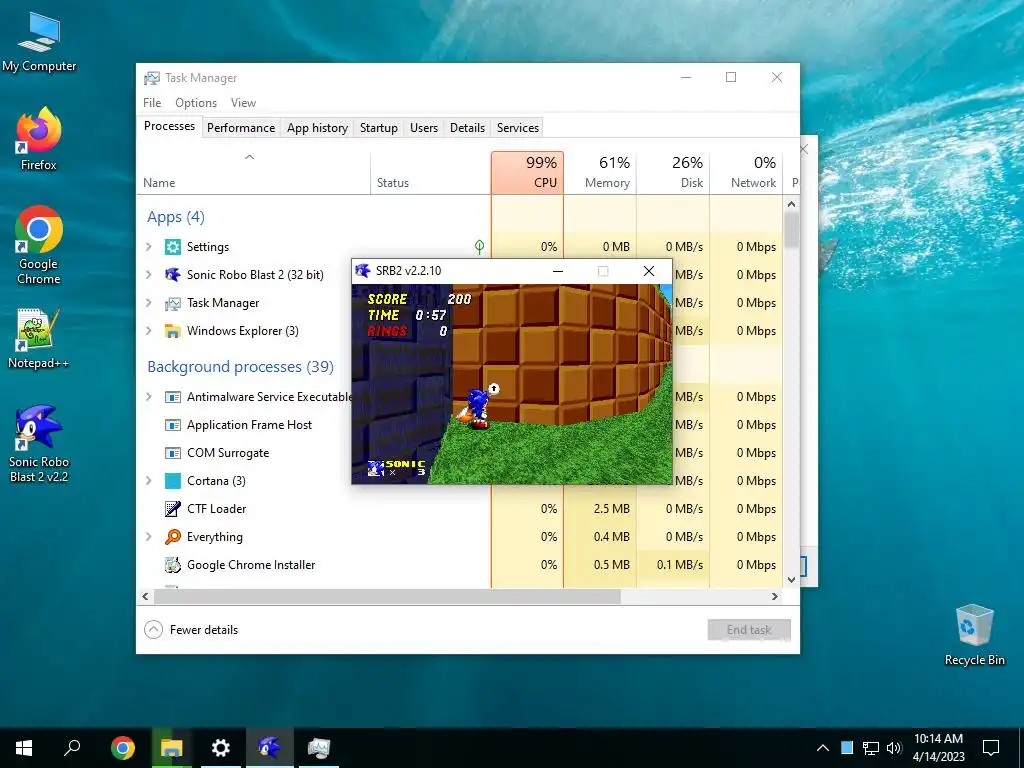Open the Recycle Bin
The height and width of the screenshot is (768, 1024).
coord(974,635)
